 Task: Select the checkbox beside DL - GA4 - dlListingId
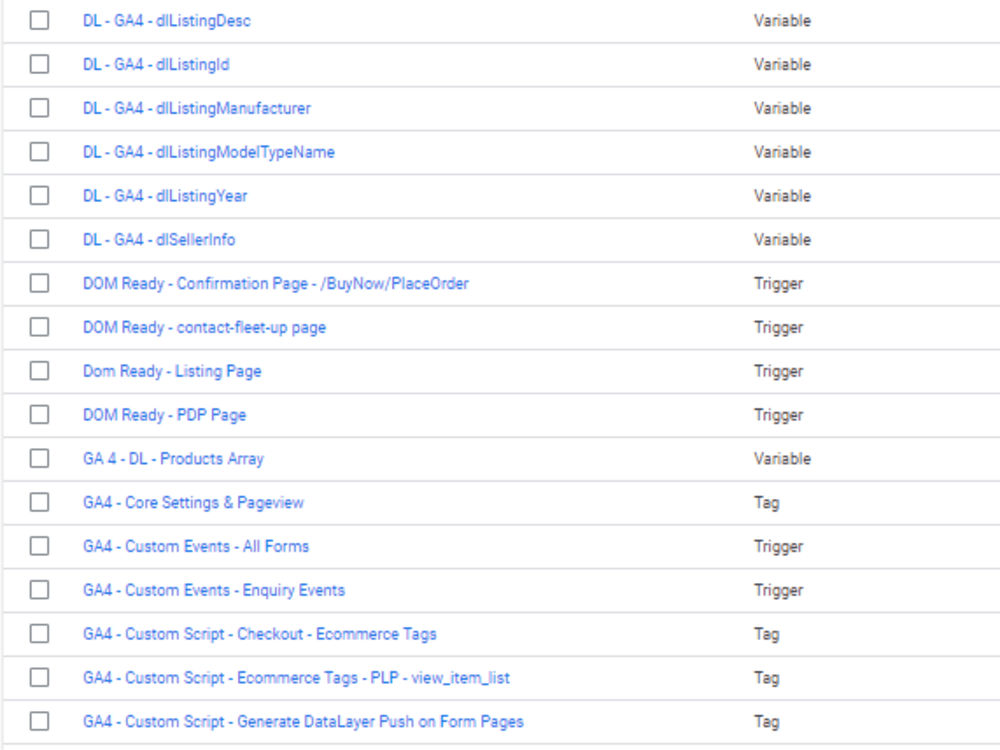tap(39, 64)
